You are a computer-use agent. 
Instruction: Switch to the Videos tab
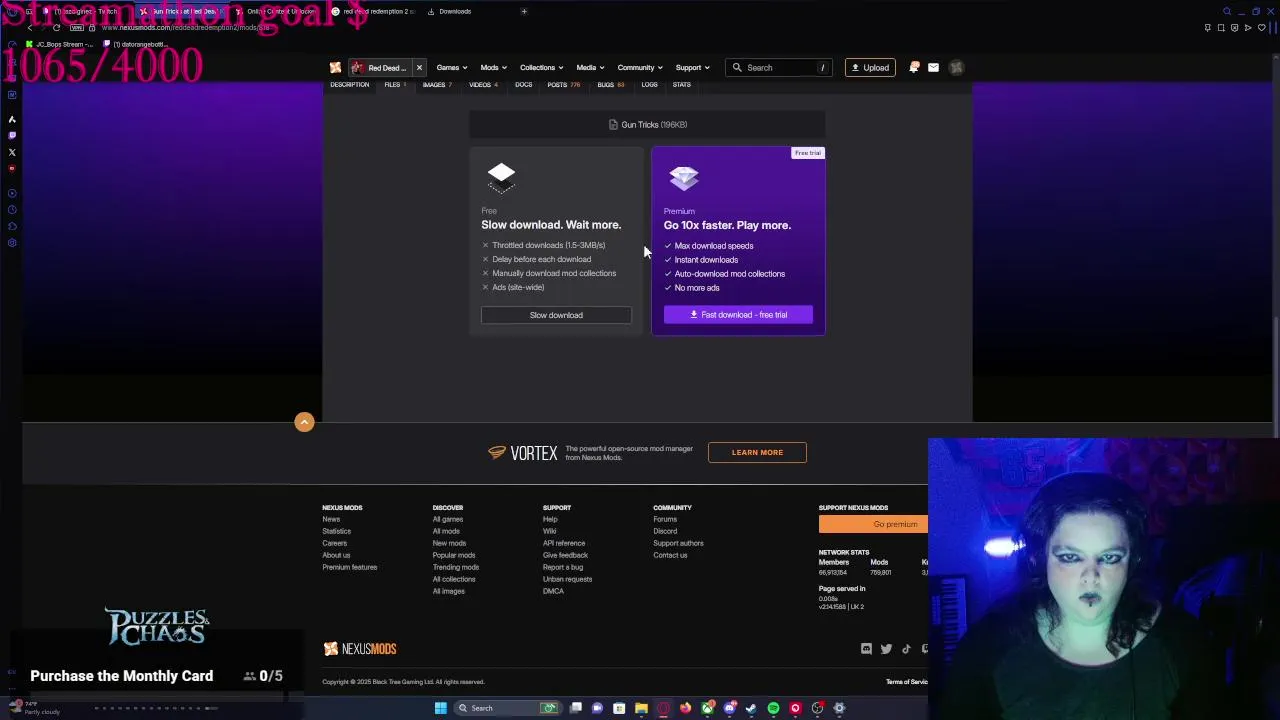(483, 85)
